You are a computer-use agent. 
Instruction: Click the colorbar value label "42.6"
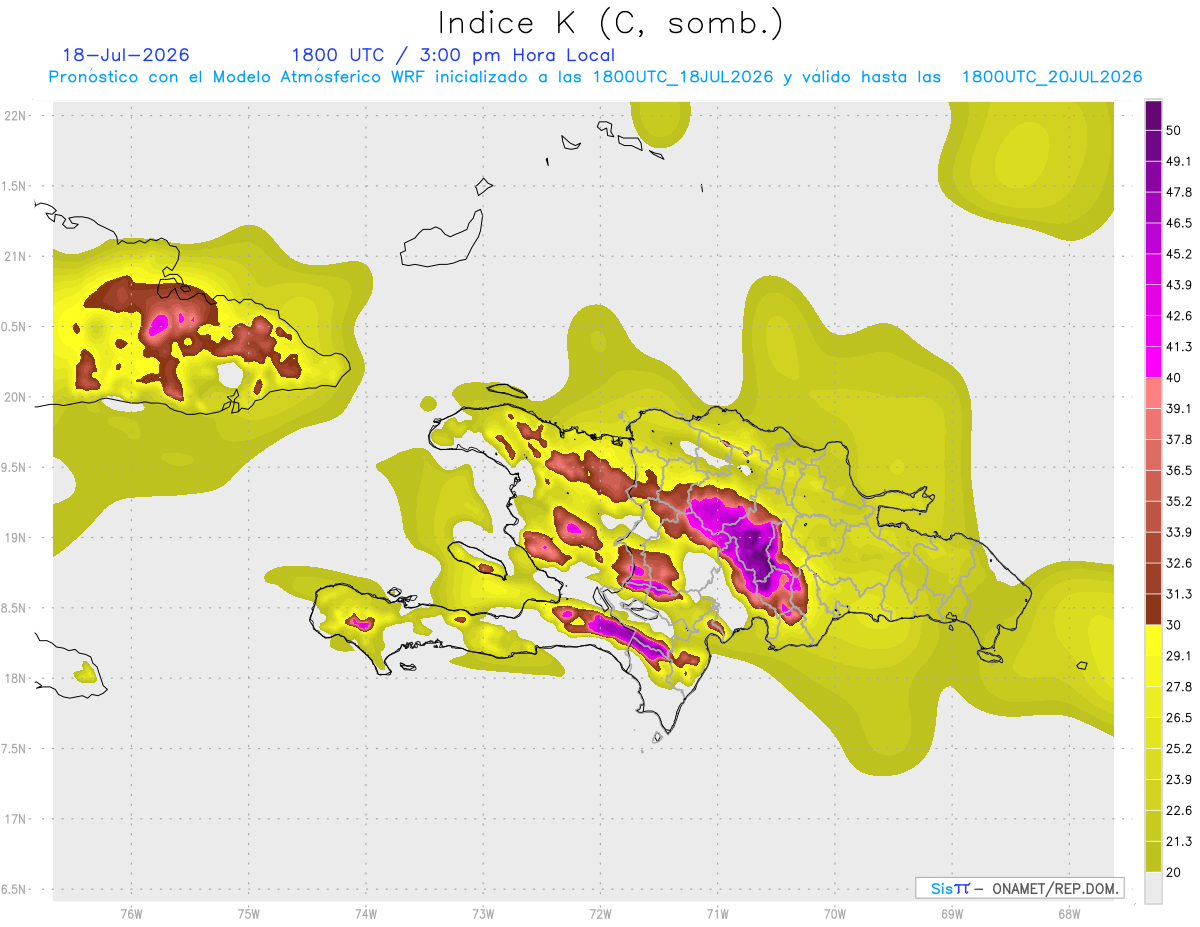pyautogui.click(x=1178, y=316)
